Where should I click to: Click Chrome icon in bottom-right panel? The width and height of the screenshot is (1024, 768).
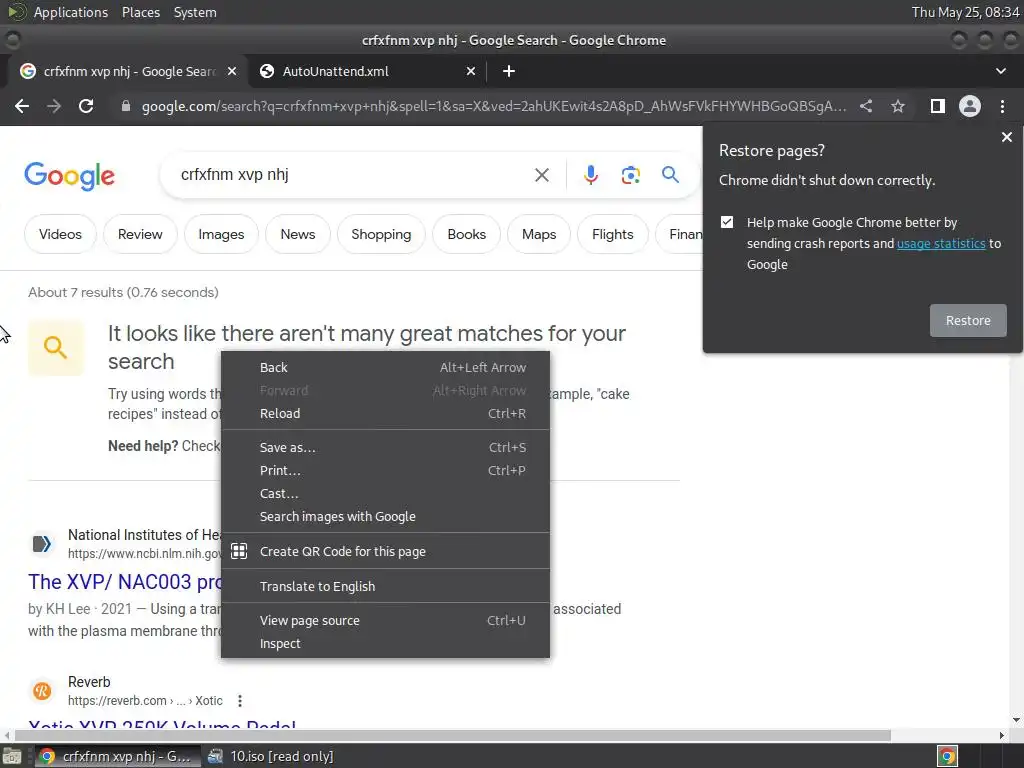click(x=947, y=756)
